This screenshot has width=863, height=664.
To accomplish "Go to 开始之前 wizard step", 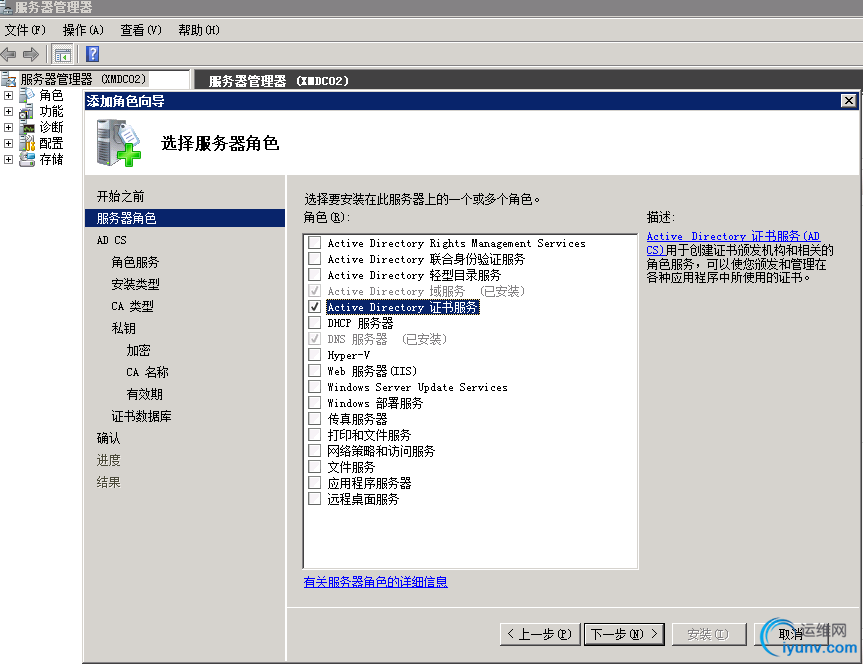I will (x=121, y=197).
